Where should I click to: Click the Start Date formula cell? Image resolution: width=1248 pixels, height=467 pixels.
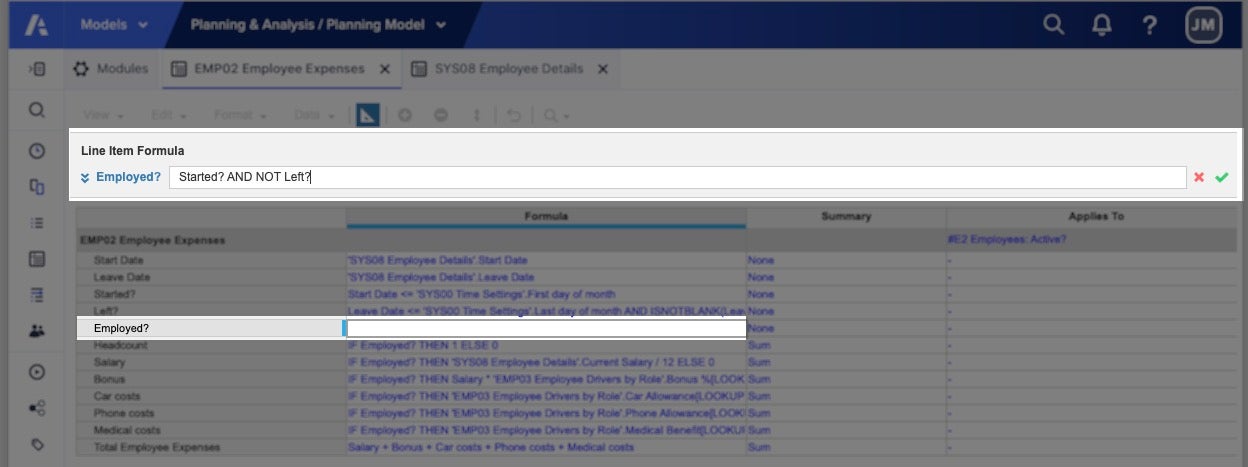546,260
